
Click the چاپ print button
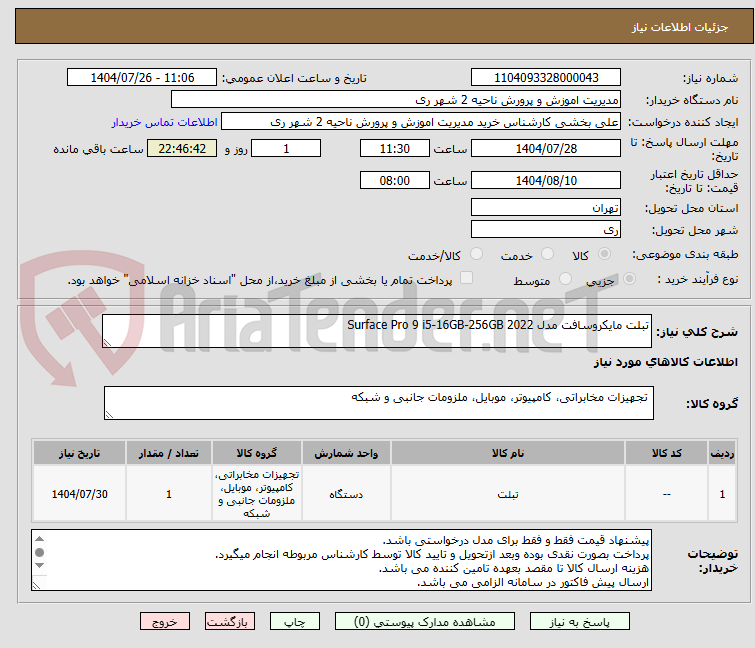click(295, 622)
